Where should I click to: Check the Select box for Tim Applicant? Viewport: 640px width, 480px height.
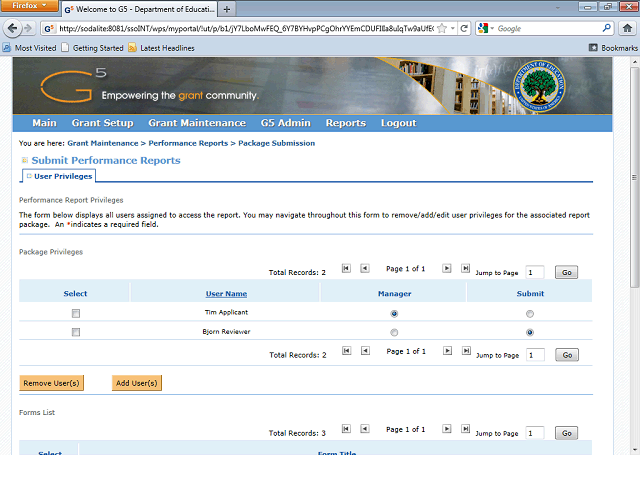coord(76,313)
